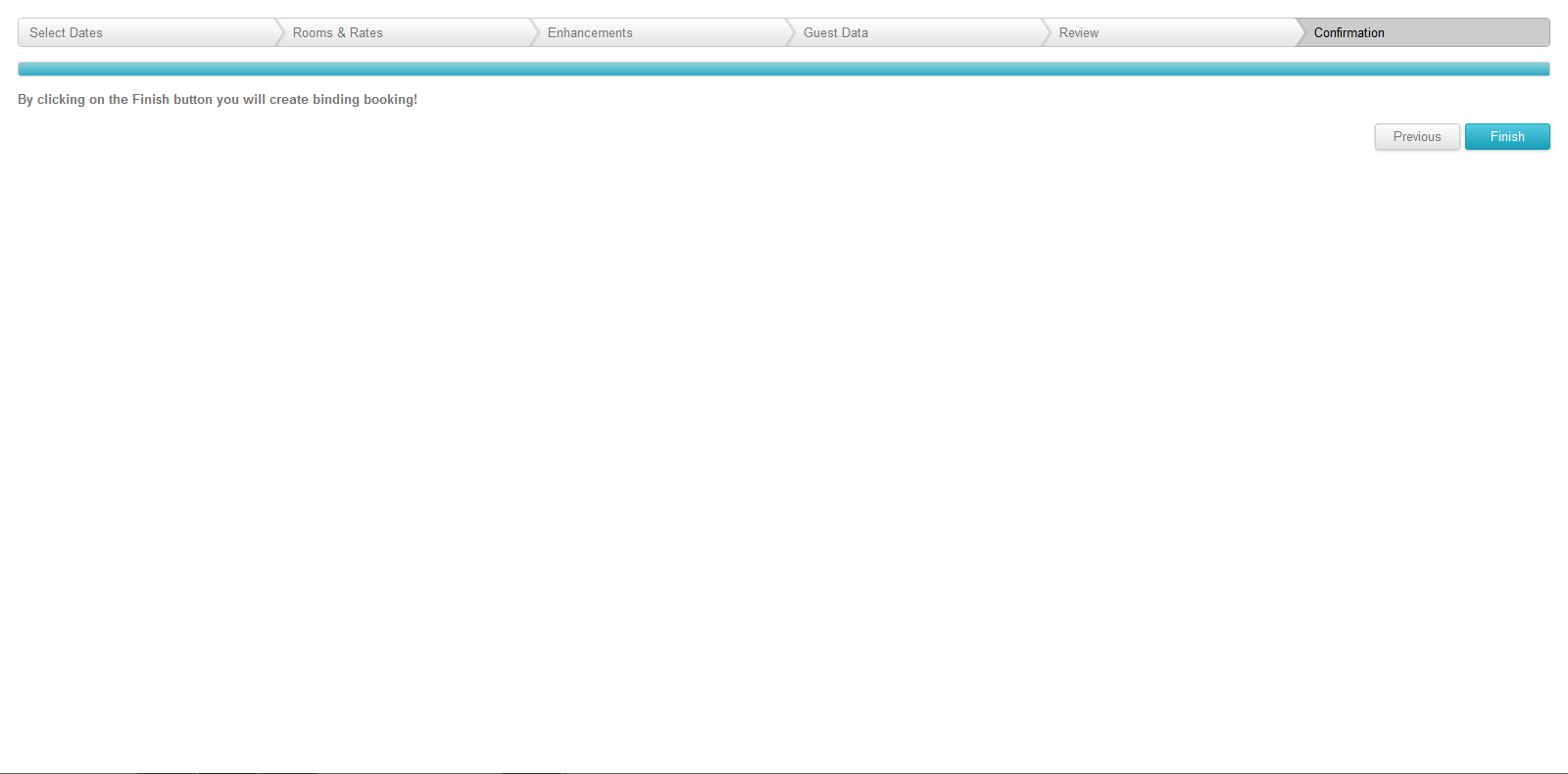Open the Guest Data step
This screenshot has height=774, width=1568.
pyautogui.click(x=915, y=32)
